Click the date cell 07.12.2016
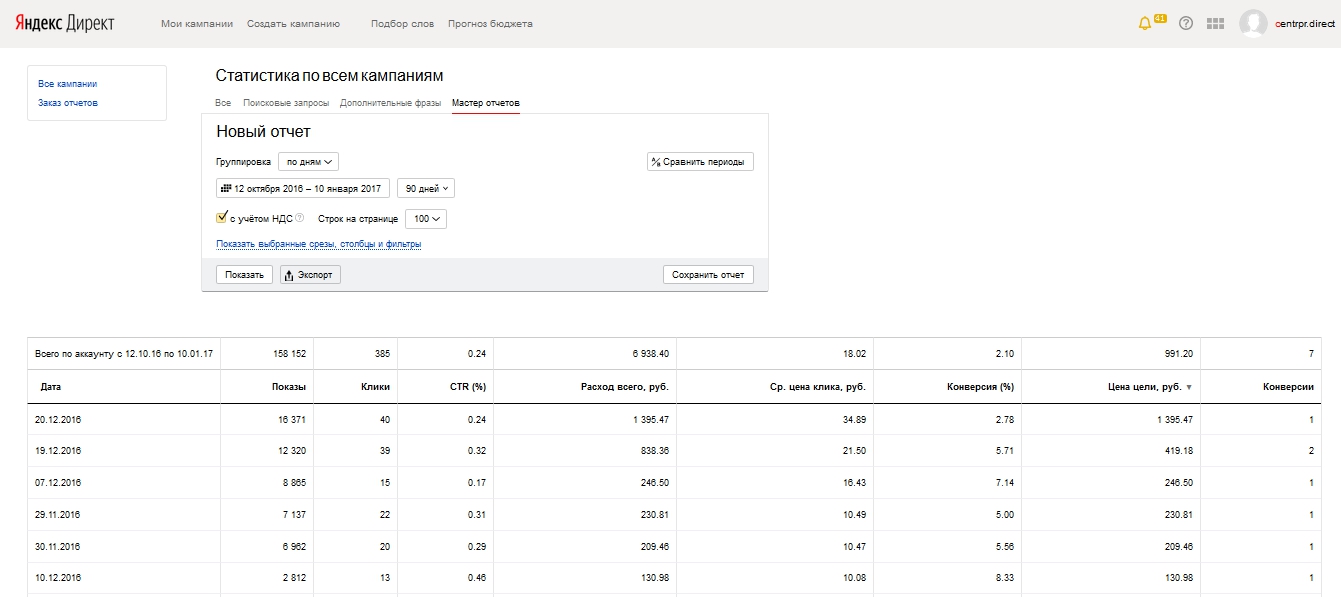 pyautogui.click(x=60, y=483)
